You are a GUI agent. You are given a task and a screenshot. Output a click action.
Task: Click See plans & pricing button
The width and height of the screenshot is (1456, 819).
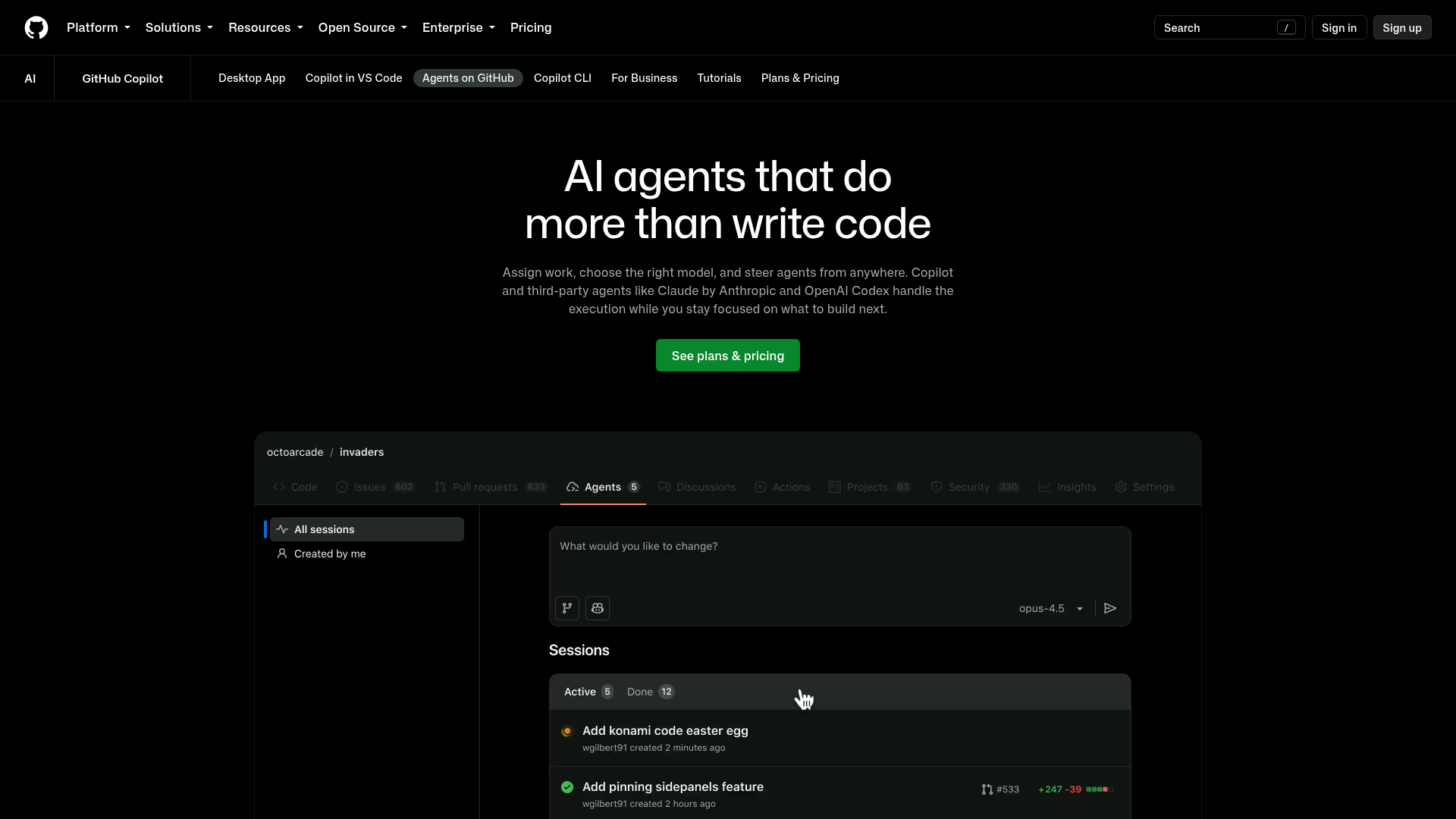coord(728,356)
